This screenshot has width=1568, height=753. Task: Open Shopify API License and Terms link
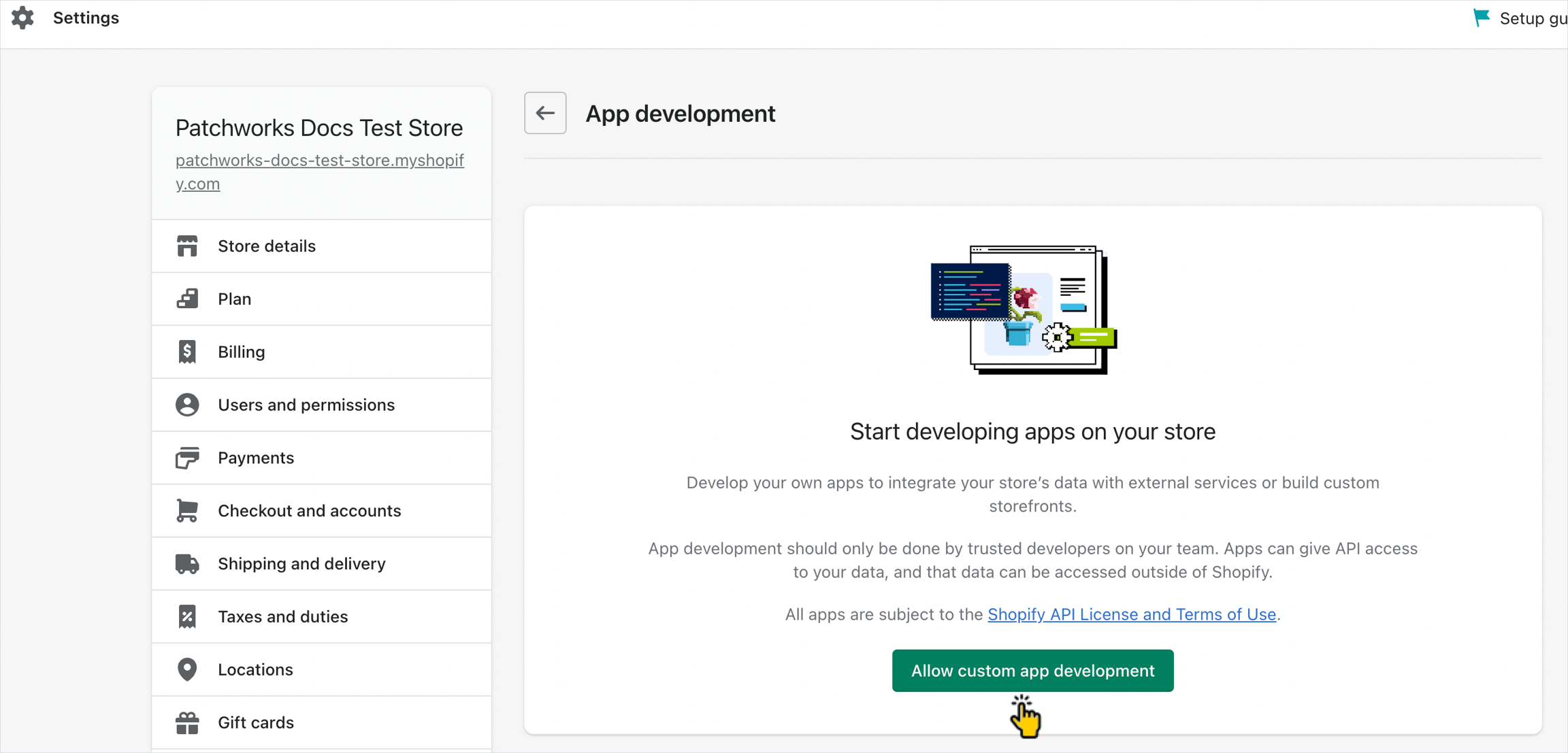tap(1131, 614)
